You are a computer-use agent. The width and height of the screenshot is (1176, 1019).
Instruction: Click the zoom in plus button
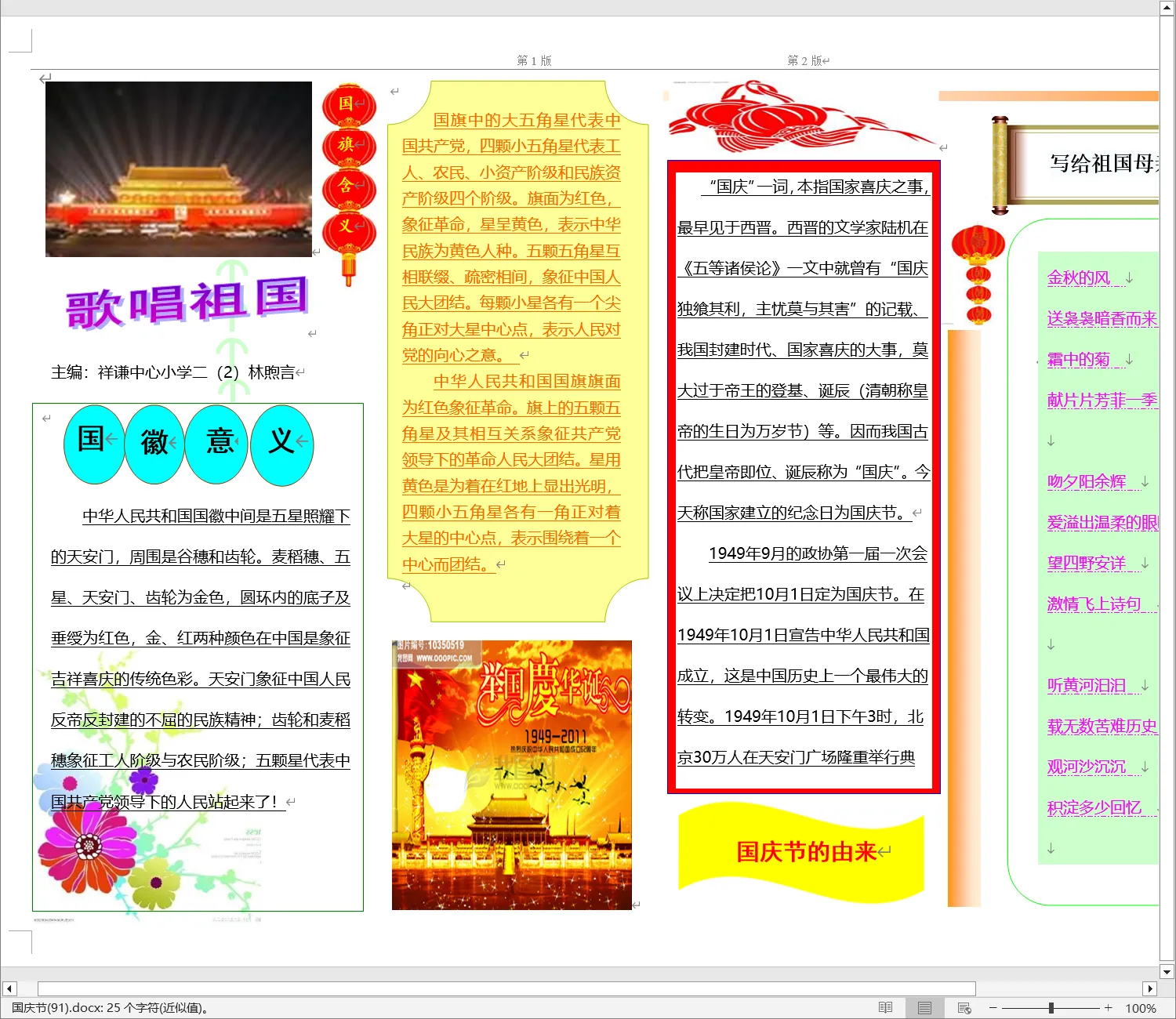1108,1008
